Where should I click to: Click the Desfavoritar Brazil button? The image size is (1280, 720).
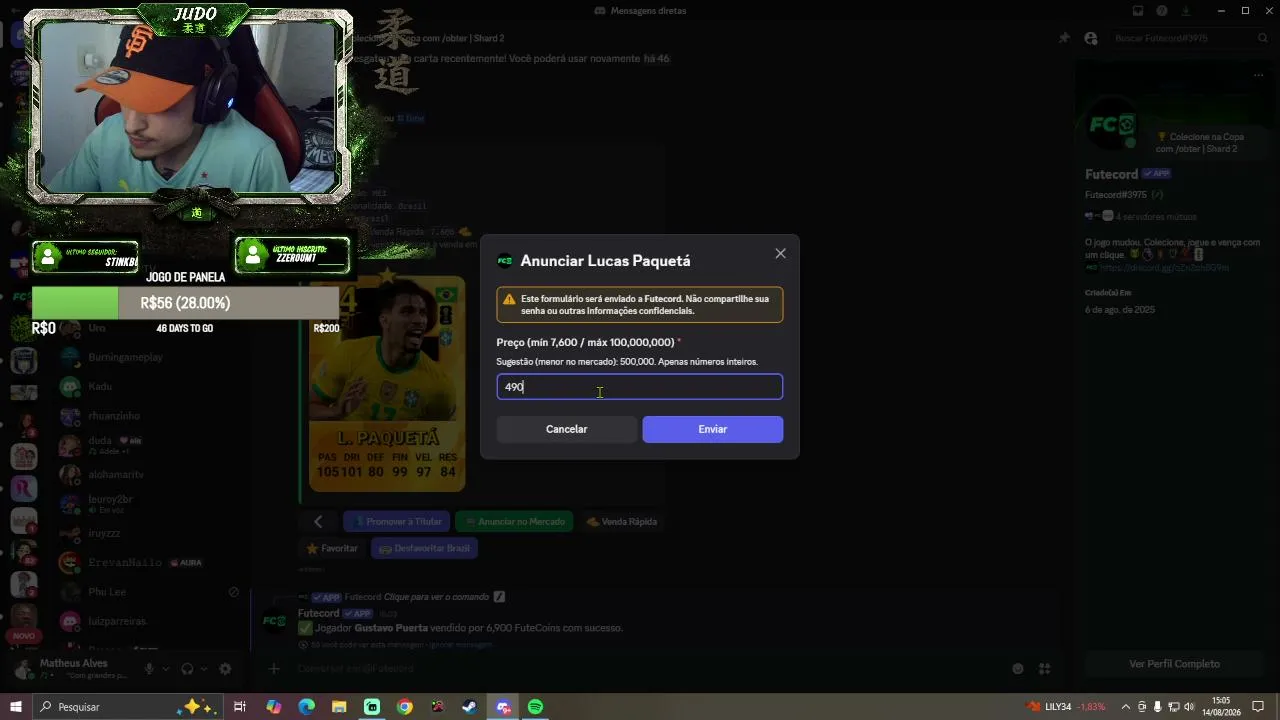coord(424,548)
